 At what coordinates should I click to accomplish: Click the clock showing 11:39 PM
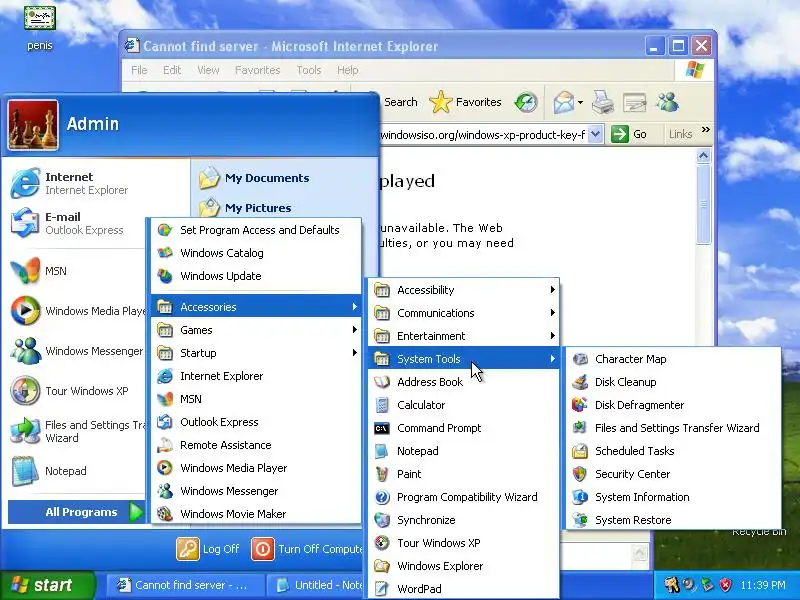click(x=763, y=585)
